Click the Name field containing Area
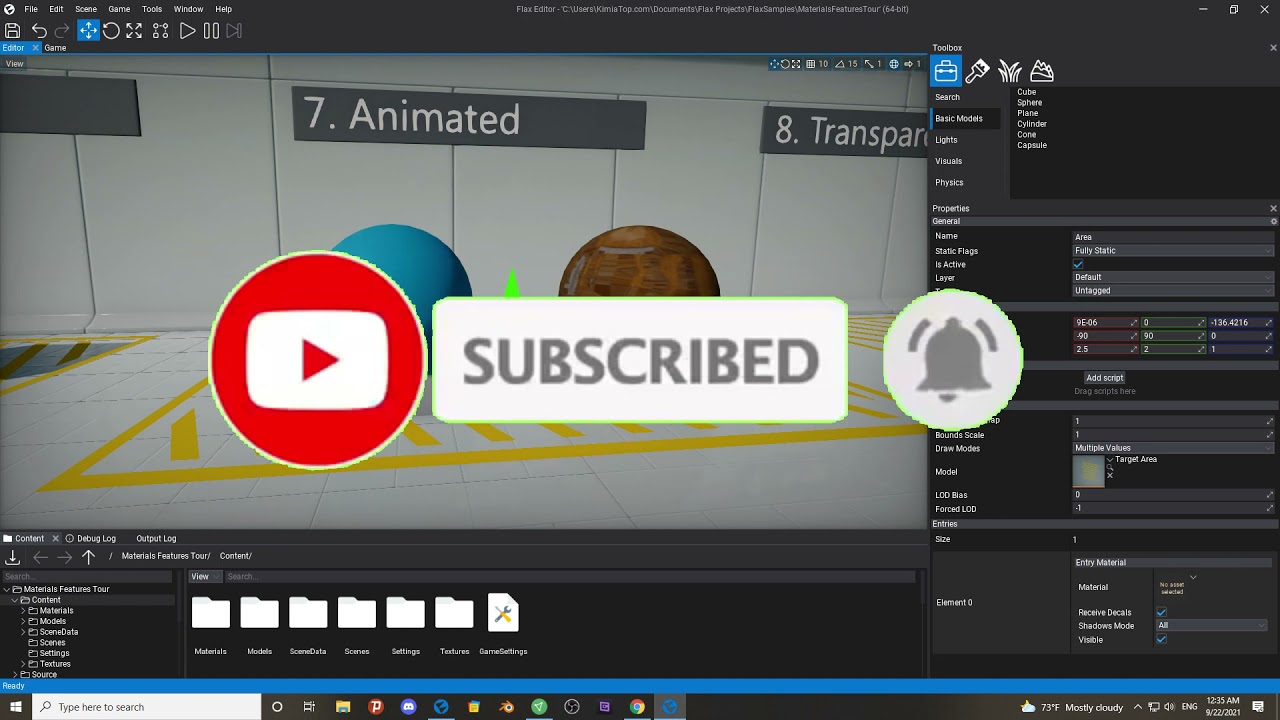Viewport: 1280px width, 720px height. 1173,237
